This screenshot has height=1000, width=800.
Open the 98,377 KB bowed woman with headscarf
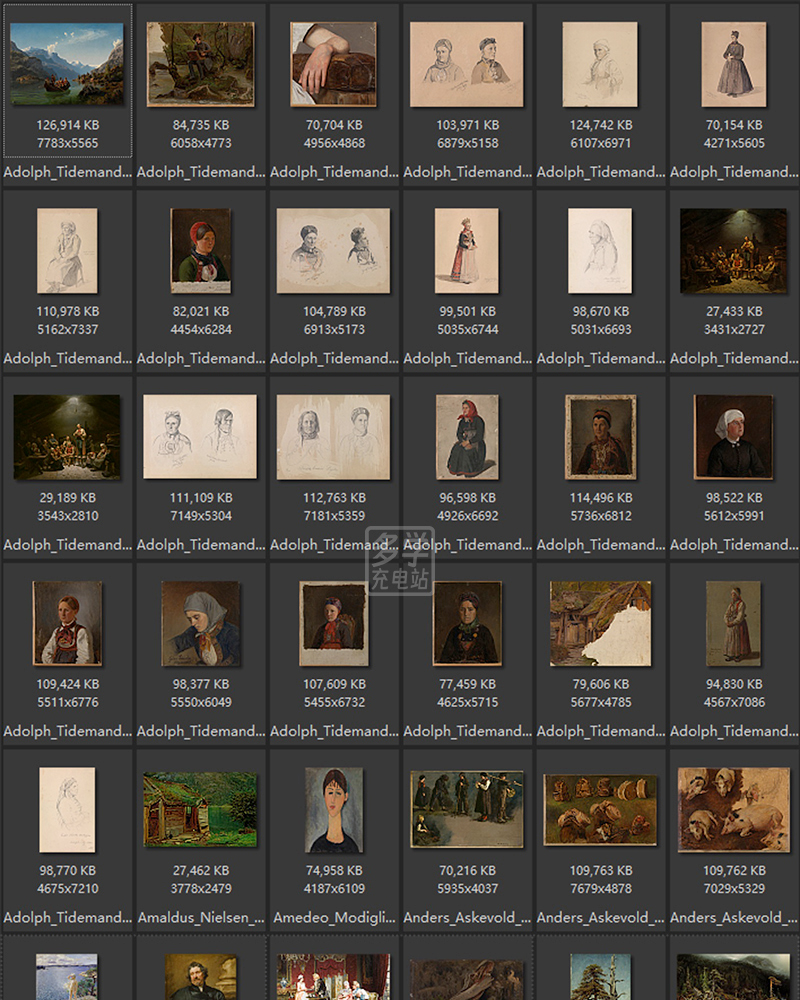(200, 623)
